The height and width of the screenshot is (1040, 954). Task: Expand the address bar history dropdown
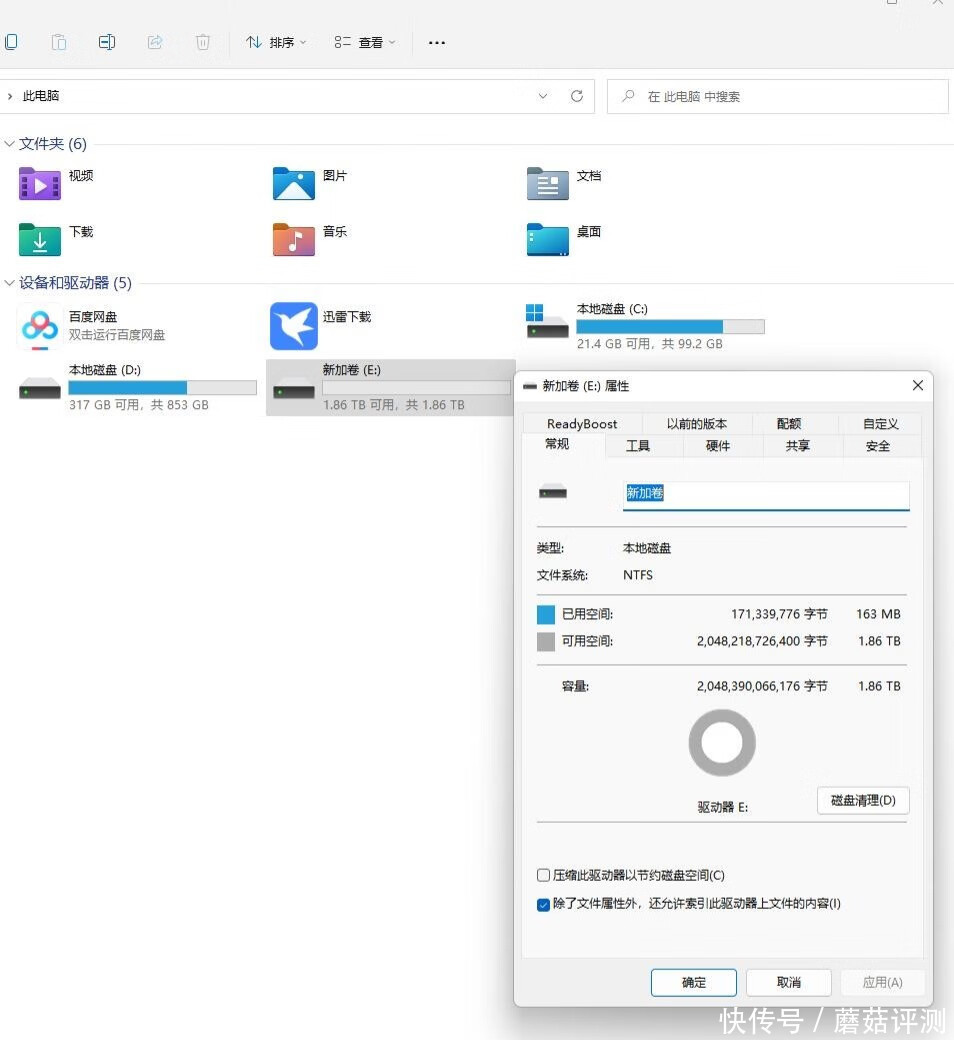click(x=543, y=96)
